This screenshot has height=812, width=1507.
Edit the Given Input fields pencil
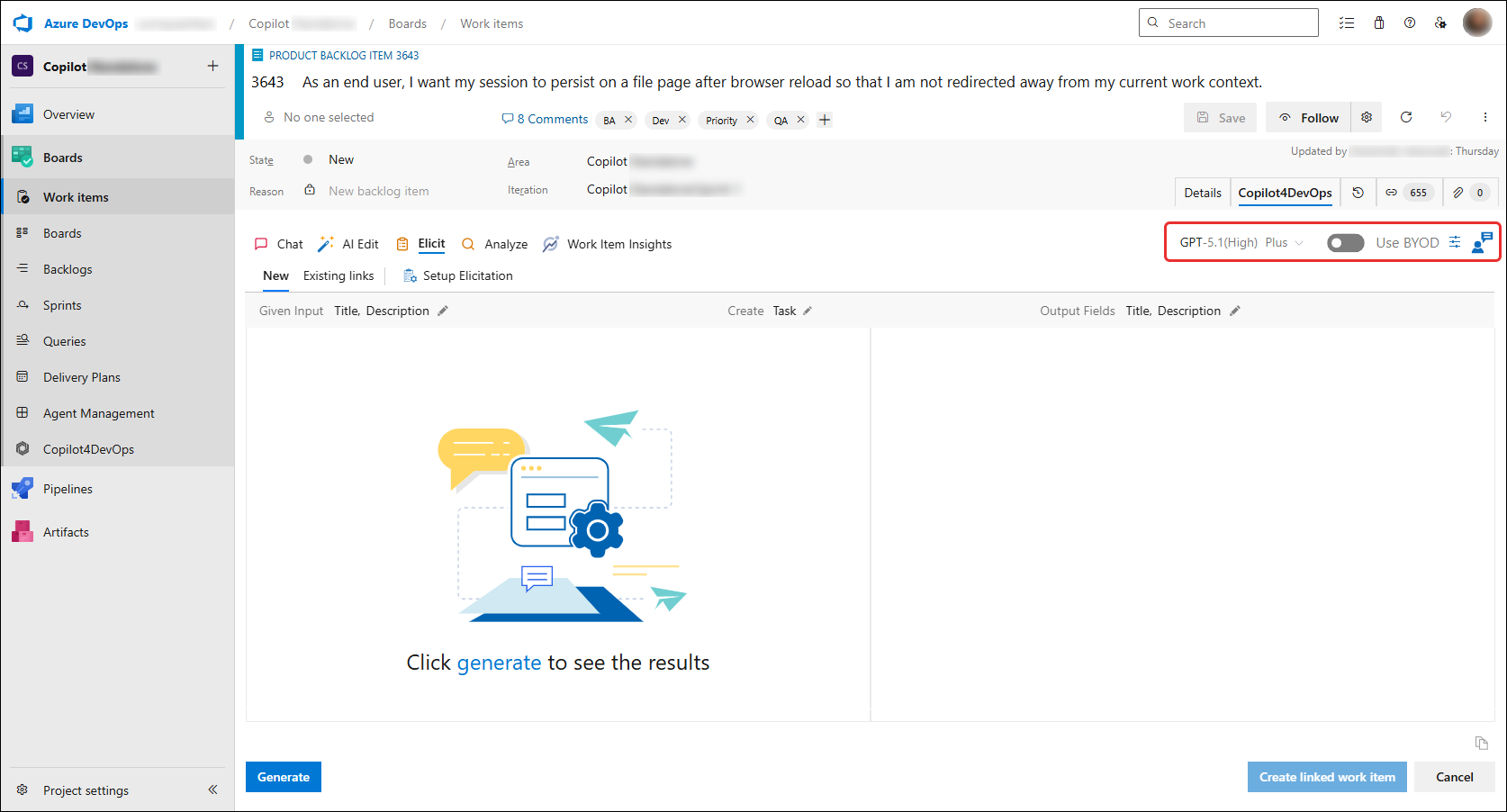[x=443, y=311]
